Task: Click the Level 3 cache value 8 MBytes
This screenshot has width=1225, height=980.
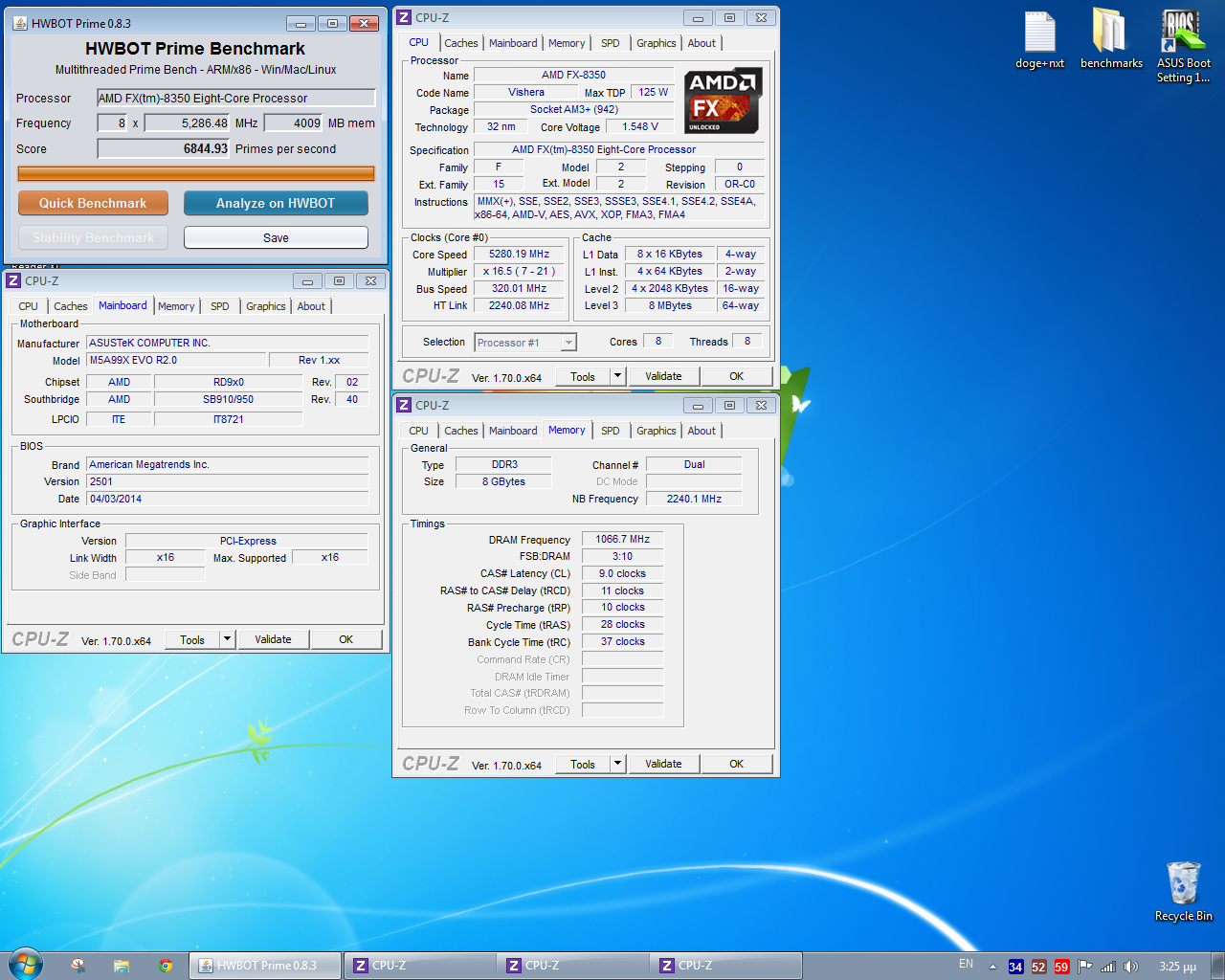Action: [x=670, y=306]
